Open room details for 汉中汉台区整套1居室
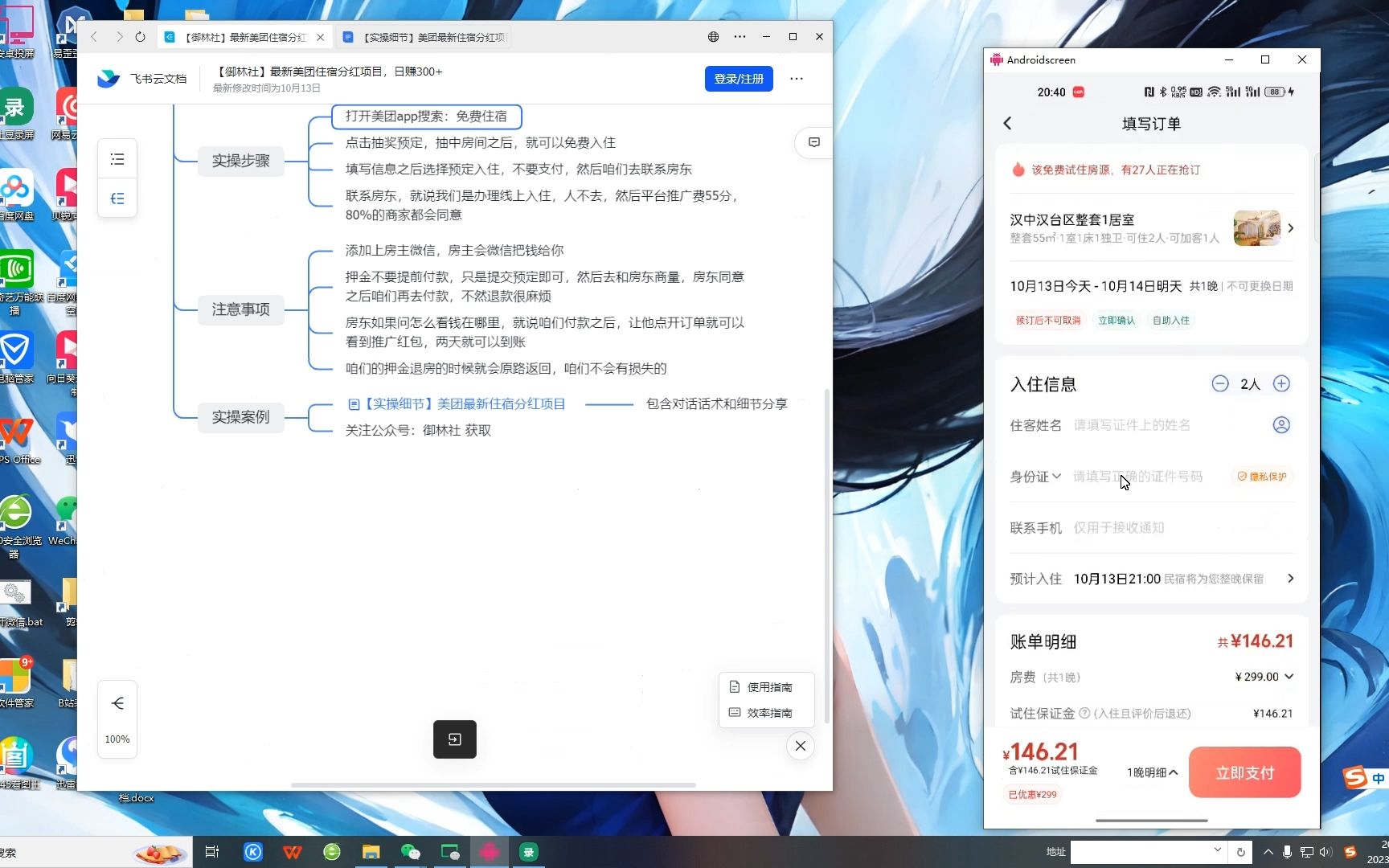1389x868 pixels. [x=1152, y=228]
